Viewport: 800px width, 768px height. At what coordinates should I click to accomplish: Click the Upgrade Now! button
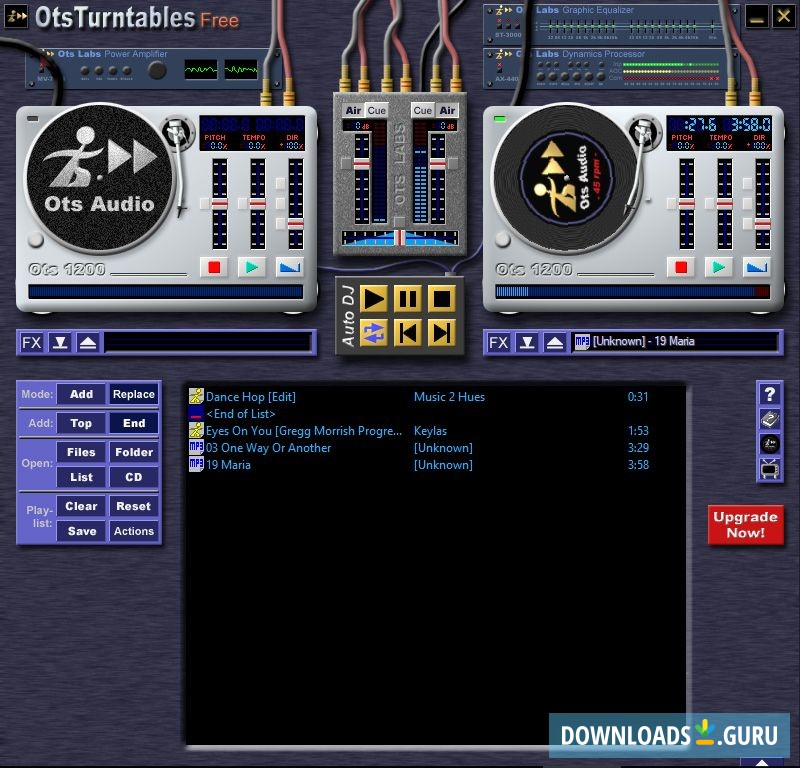tap(745, 525)
